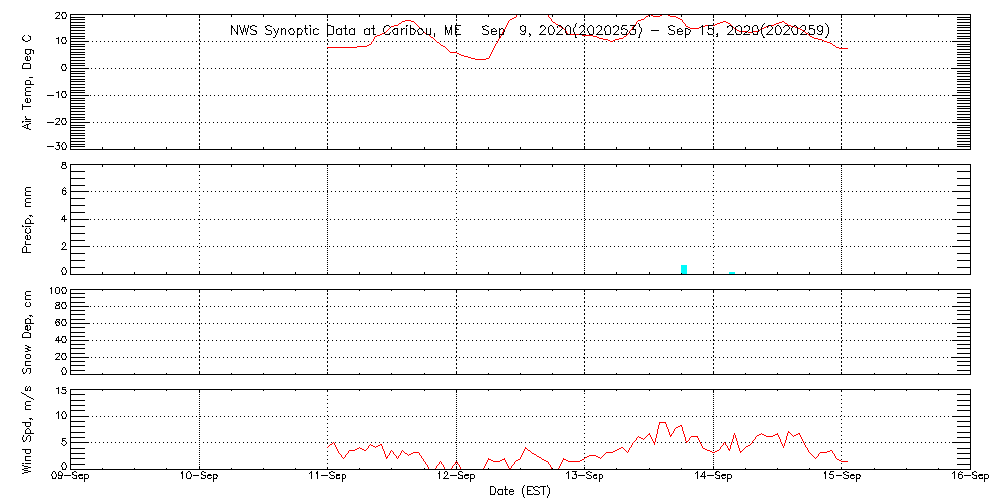Select the 100 tick on snow depth axis
The image size is (1000, 500).
pos(57,292)
